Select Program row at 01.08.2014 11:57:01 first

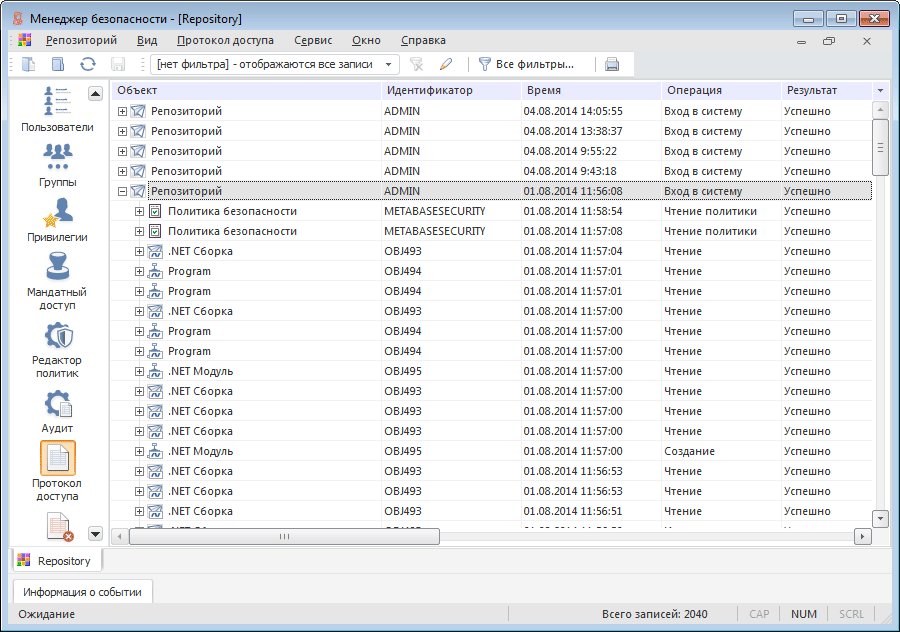(492, 272)
